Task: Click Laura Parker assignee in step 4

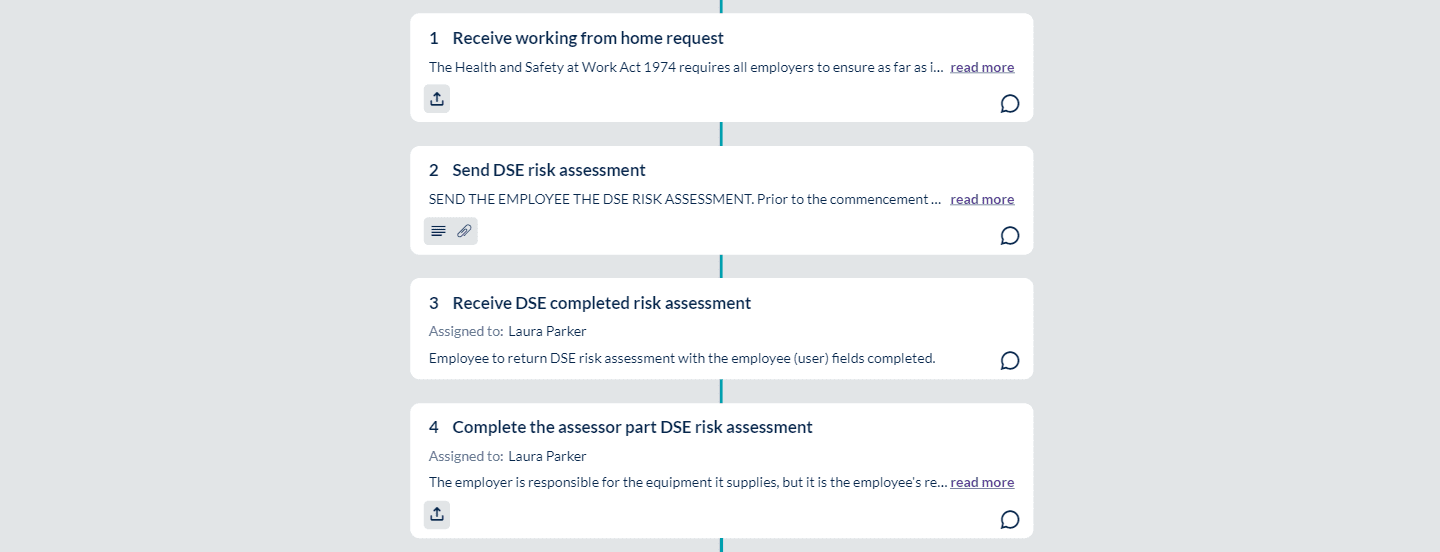Action: pos(547,456)
